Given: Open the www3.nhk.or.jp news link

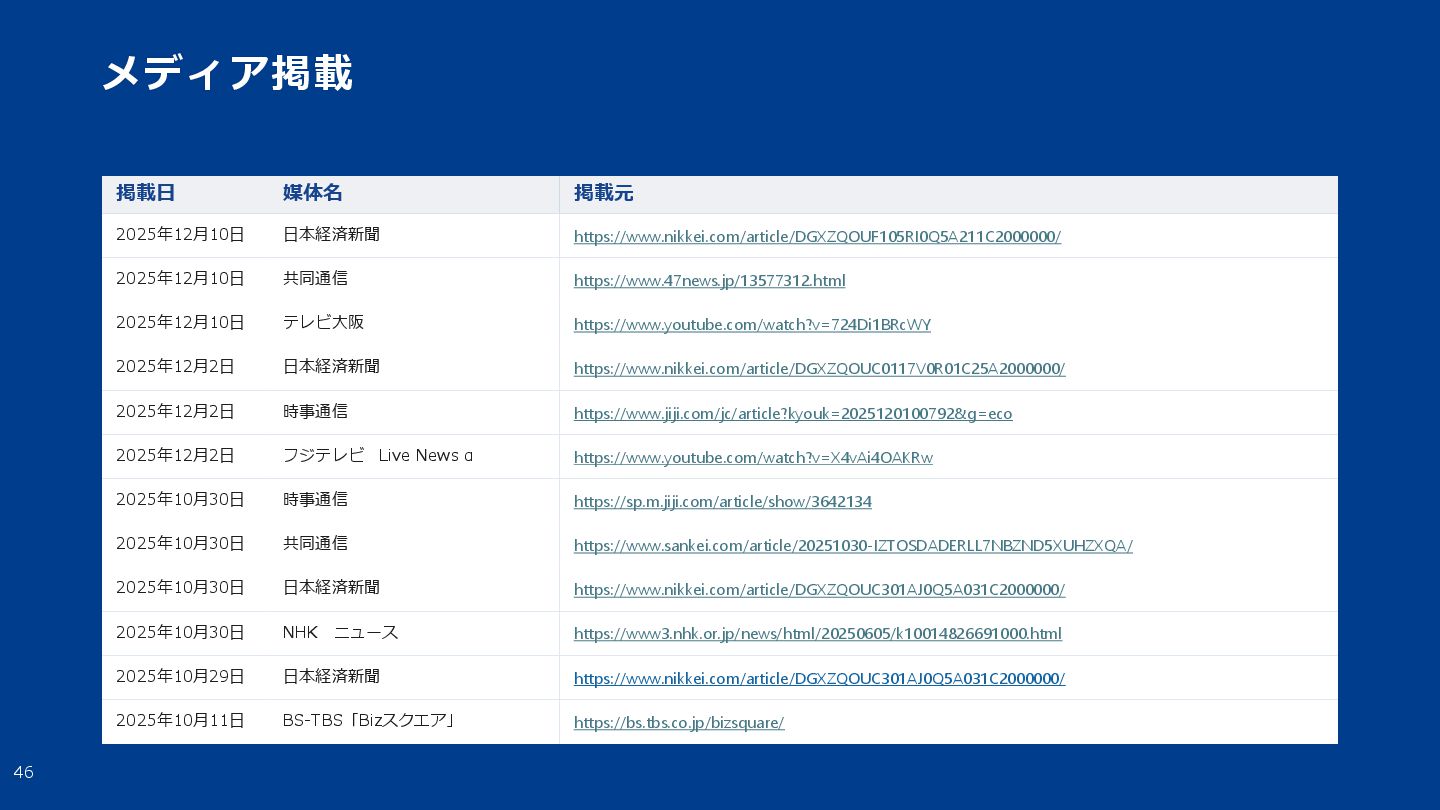Looking at the screenshot, I should pyautogui.click(x=818, y=634).
